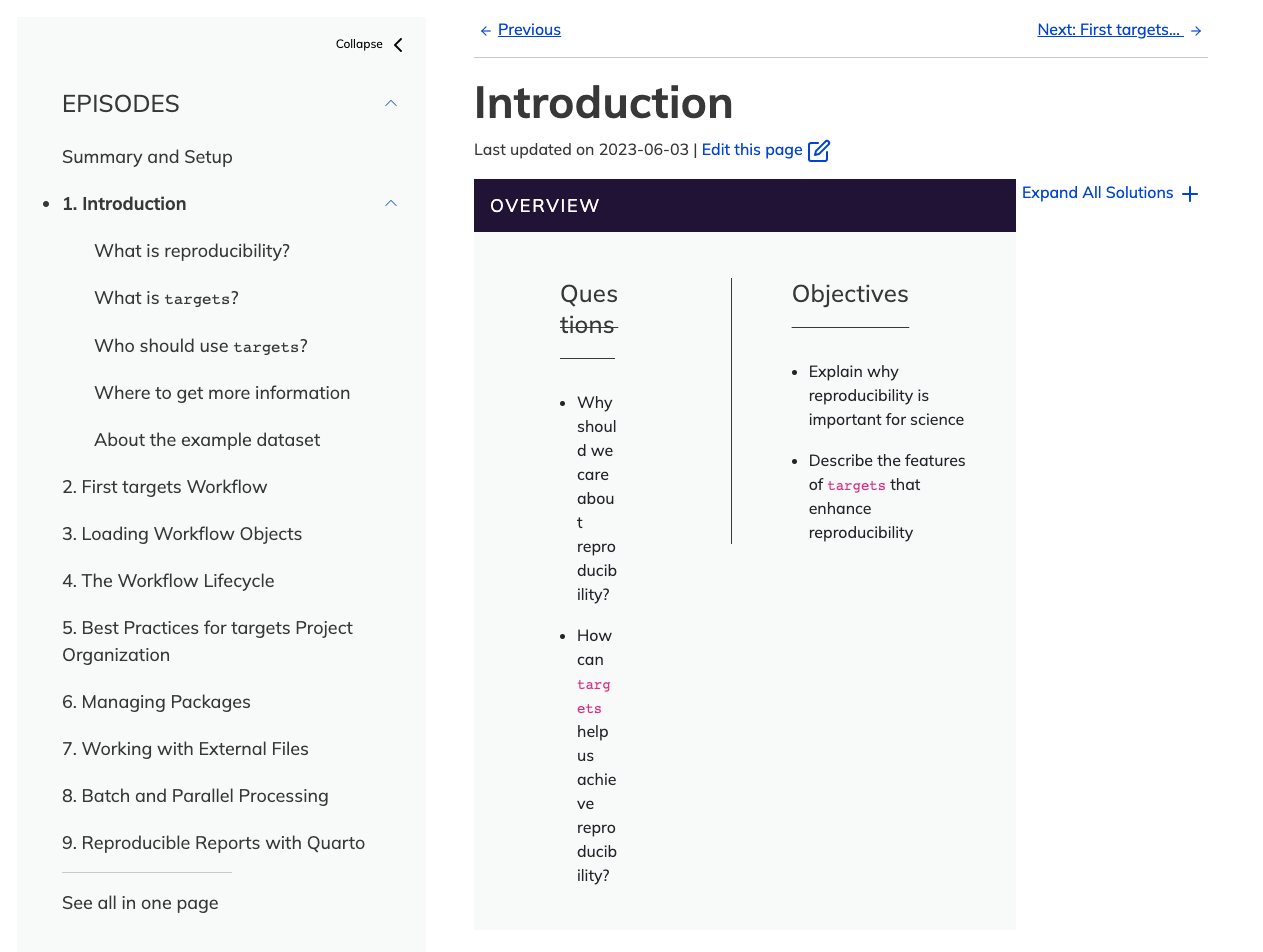Click See all in one page
This screenshot has width=1263, height=952.
140,902
